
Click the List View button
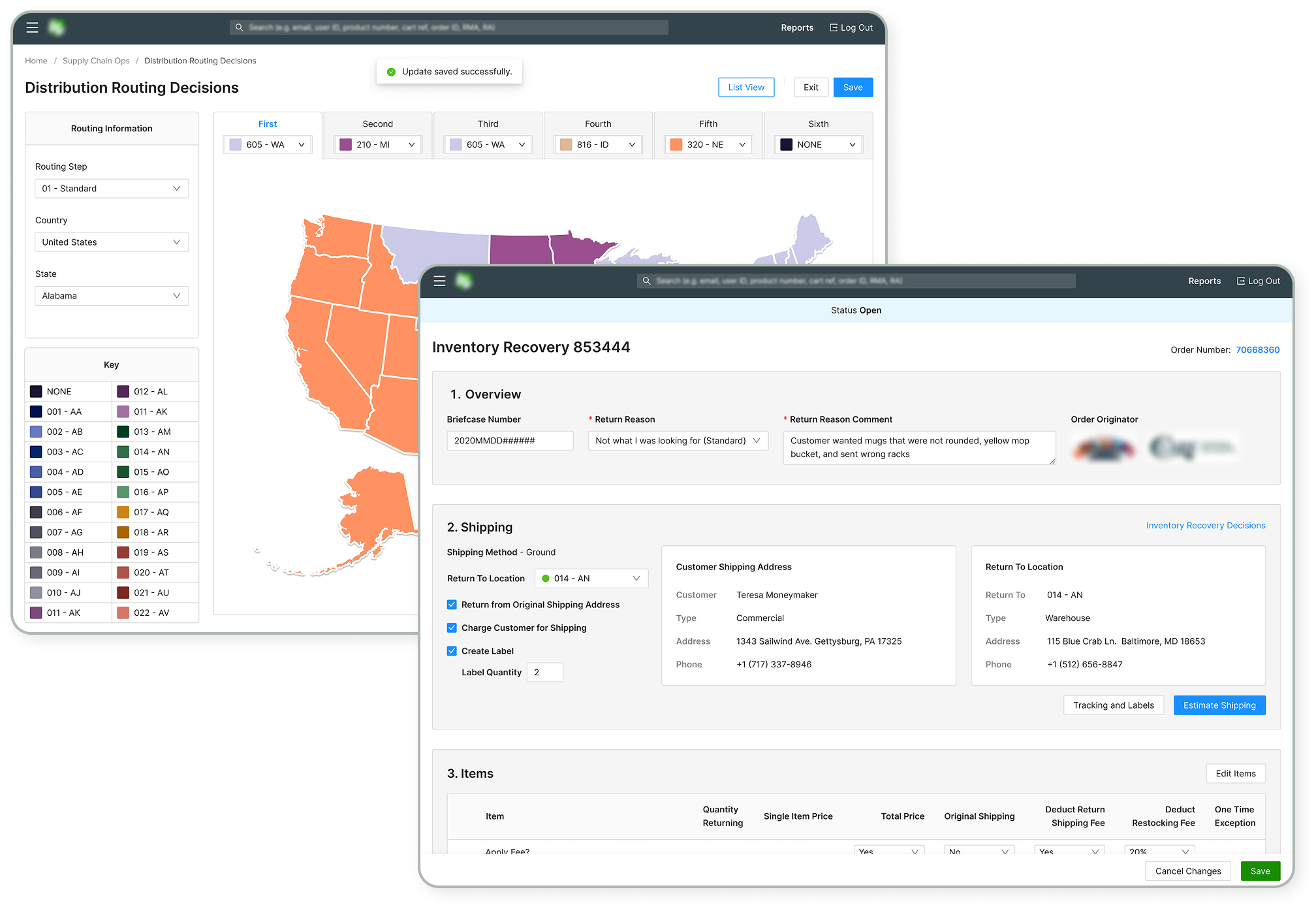pos(746,88)
